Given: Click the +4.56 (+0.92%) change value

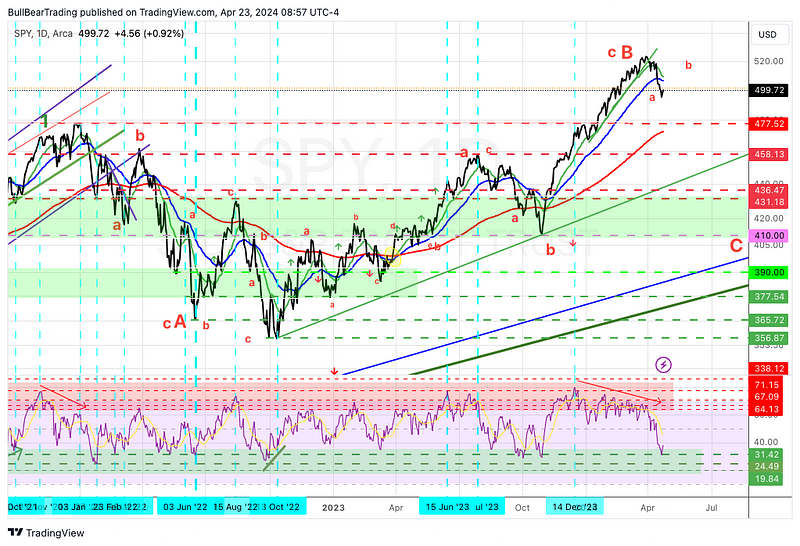Looking at the screenshot, I should click(148, 34).
